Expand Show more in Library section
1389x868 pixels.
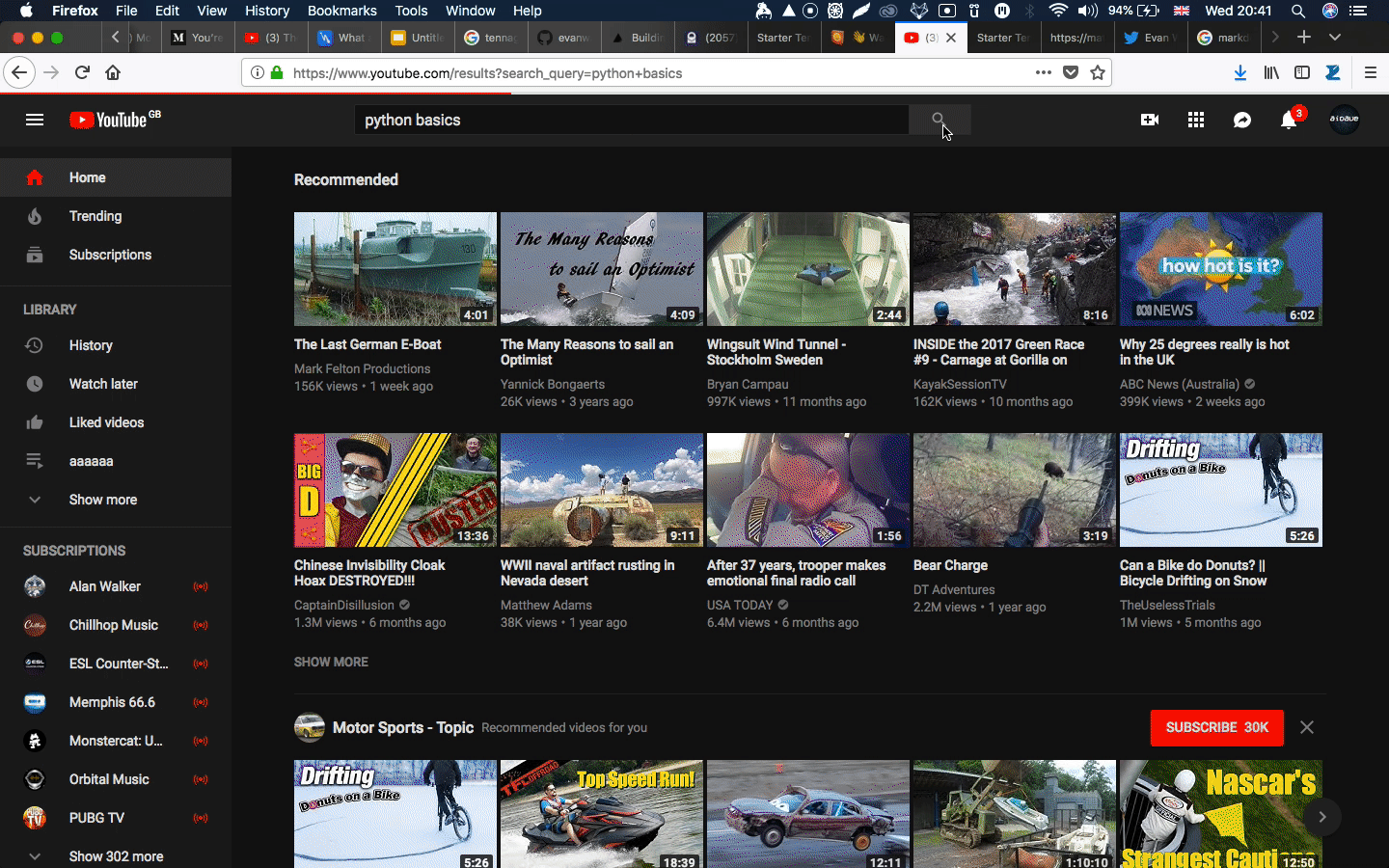102,500
